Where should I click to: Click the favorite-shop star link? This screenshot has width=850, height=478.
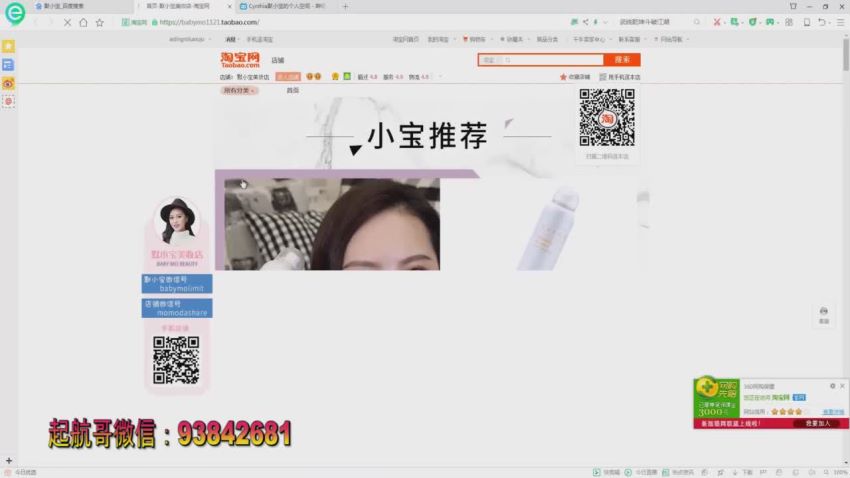pos(575,77)
